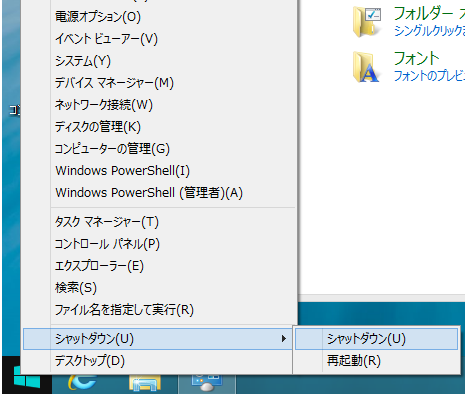
Task: Open イベント ビューアー(V)
Action: click(159, 39)
